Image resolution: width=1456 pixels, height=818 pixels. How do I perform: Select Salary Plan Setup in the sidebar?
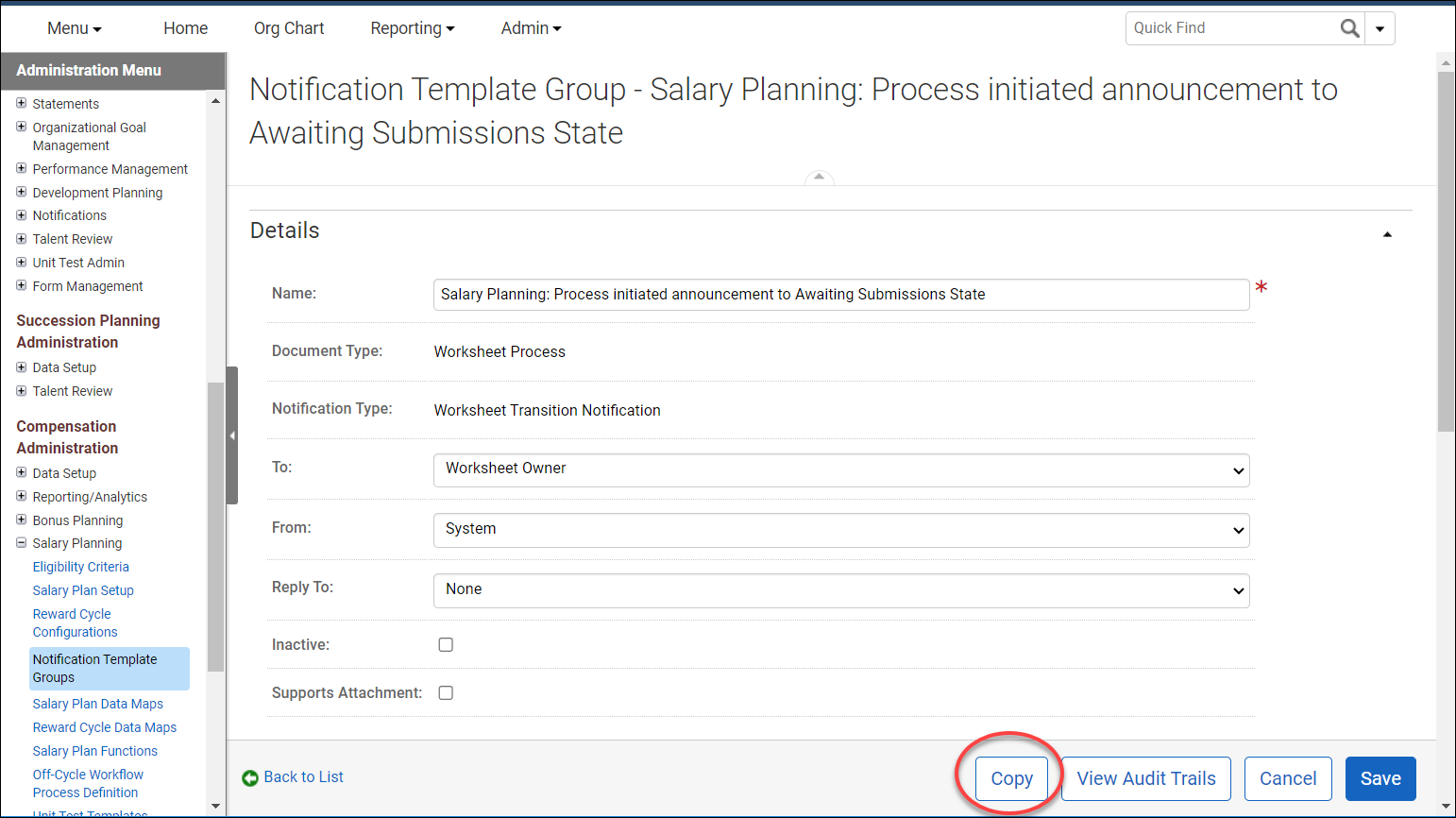pyautogui.click(x=83, y=590)
